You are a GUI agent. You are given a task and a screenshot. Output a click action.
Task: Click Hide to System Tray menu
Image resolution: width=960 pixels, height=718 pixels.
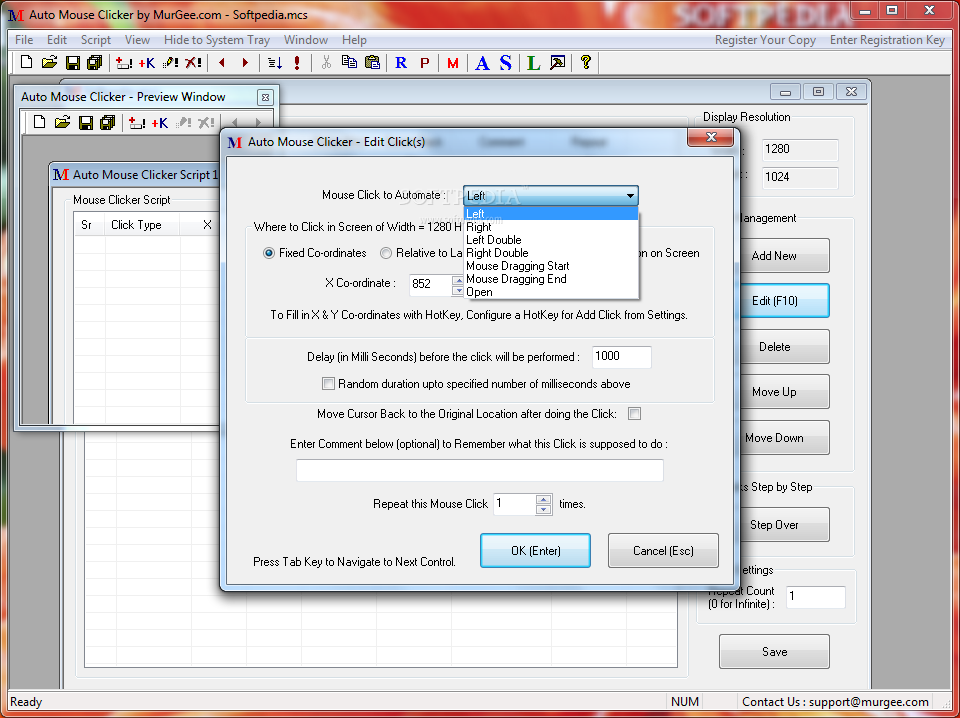pyautogui.click(x=217, y=40)
